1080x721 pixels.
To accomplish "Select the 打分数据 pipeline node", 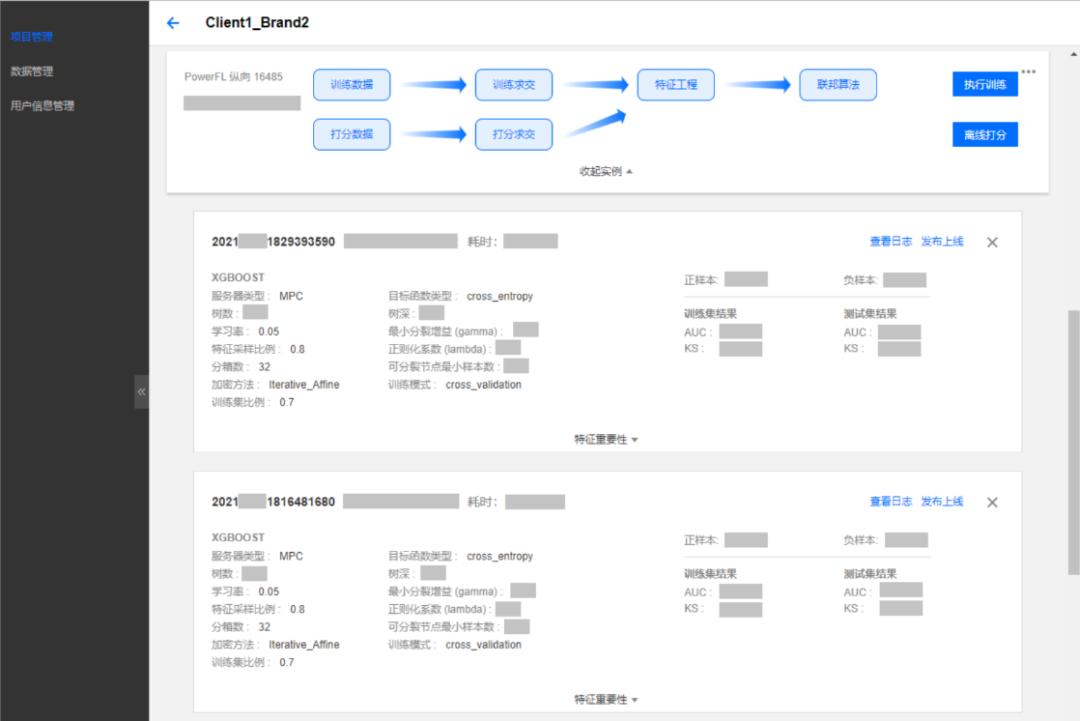I will [x=351, y=134].
